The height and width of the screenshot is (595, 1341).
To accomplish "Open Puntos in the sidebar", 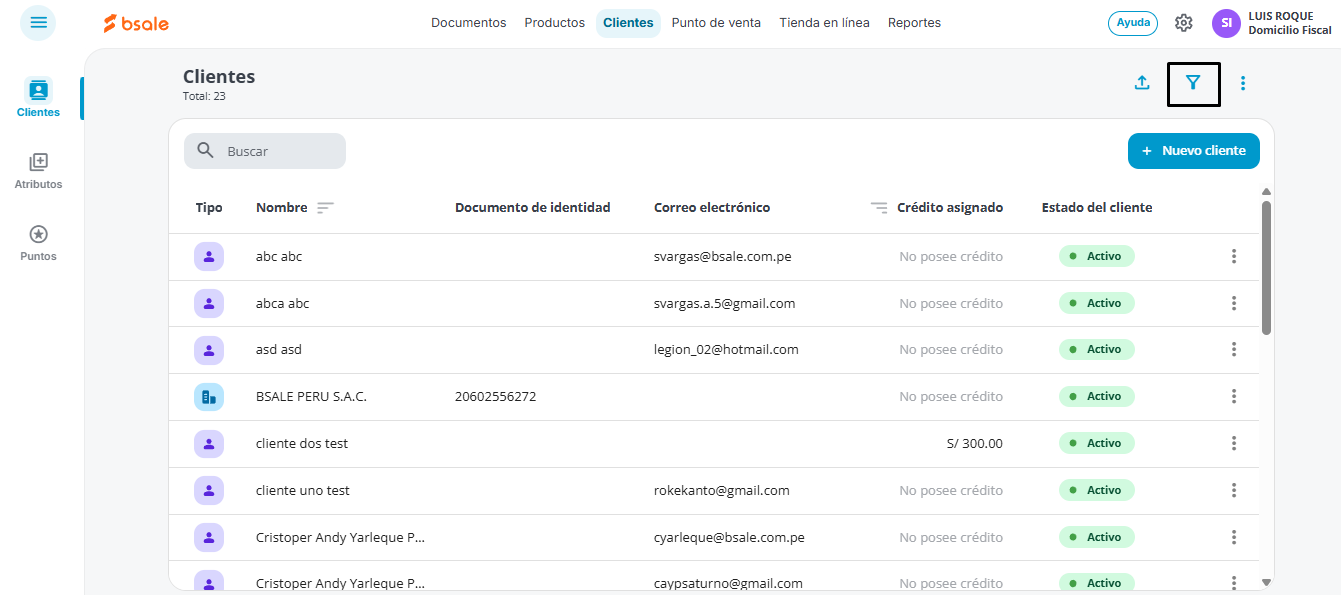I will 38,242.
